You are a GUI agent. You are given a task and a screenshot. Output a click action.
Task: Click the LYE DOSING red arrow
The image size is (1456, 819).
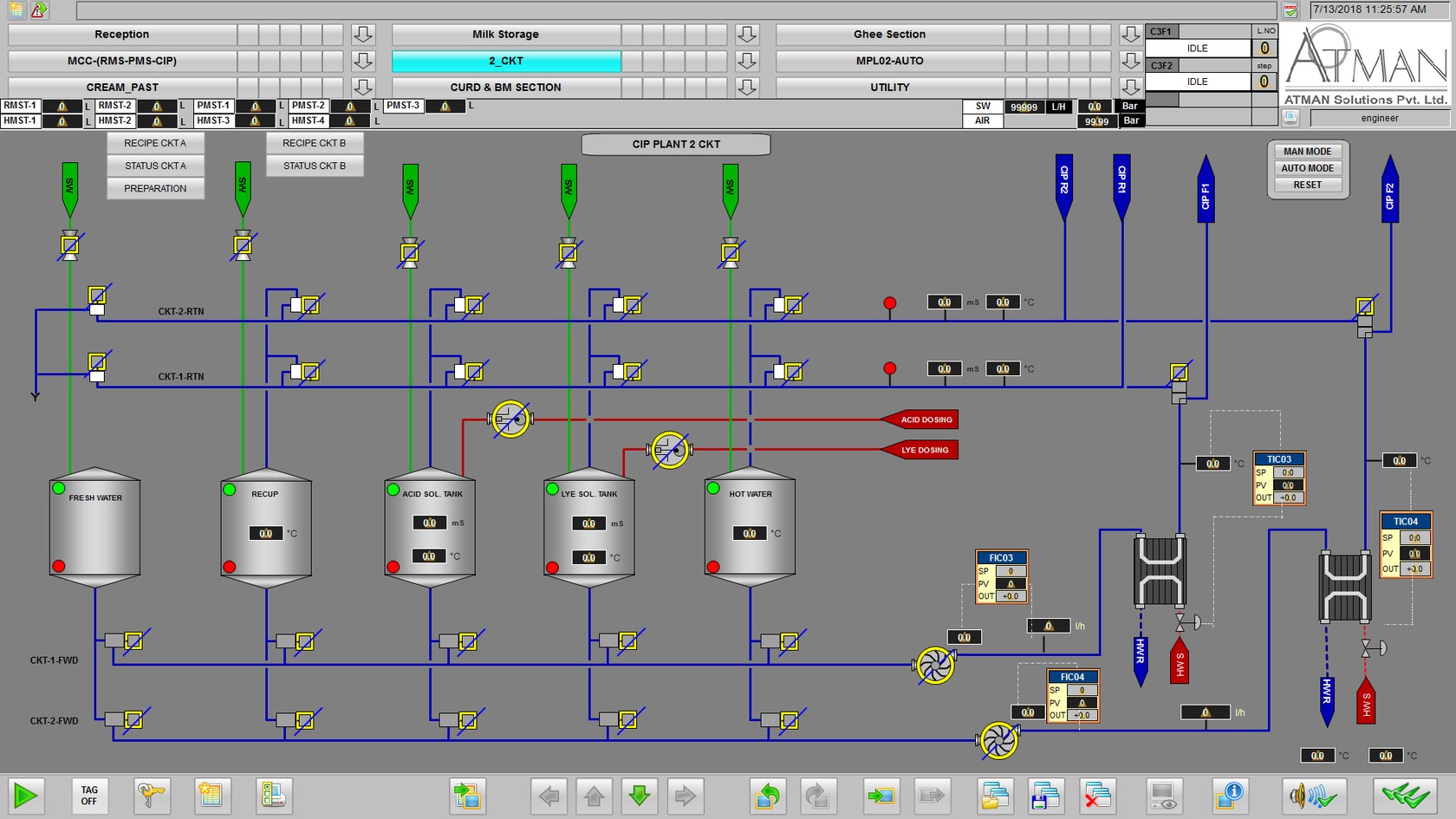click(920, 450)
